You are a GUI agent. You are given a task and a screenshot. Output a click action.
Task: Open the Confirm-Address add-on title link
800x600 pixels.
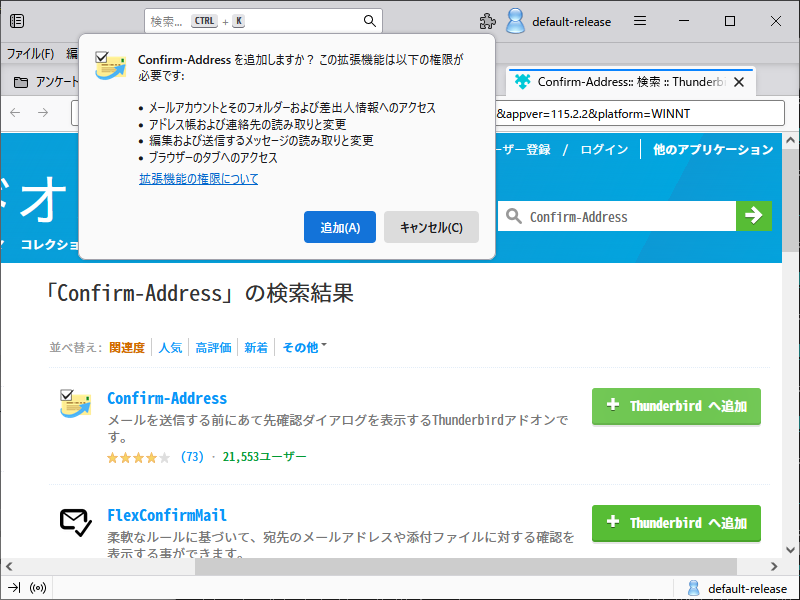[167, 398]
